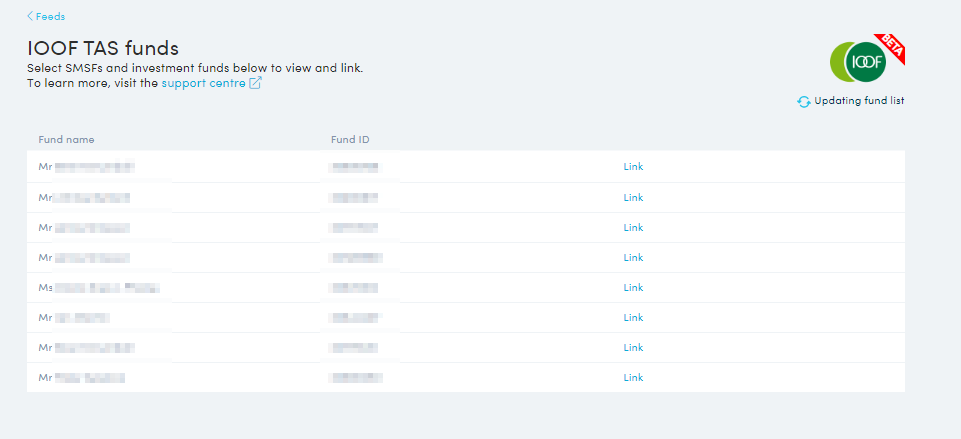961x439 pixels.
Task: Click Link in the last fund row
Action: click(x=633, y=378)
